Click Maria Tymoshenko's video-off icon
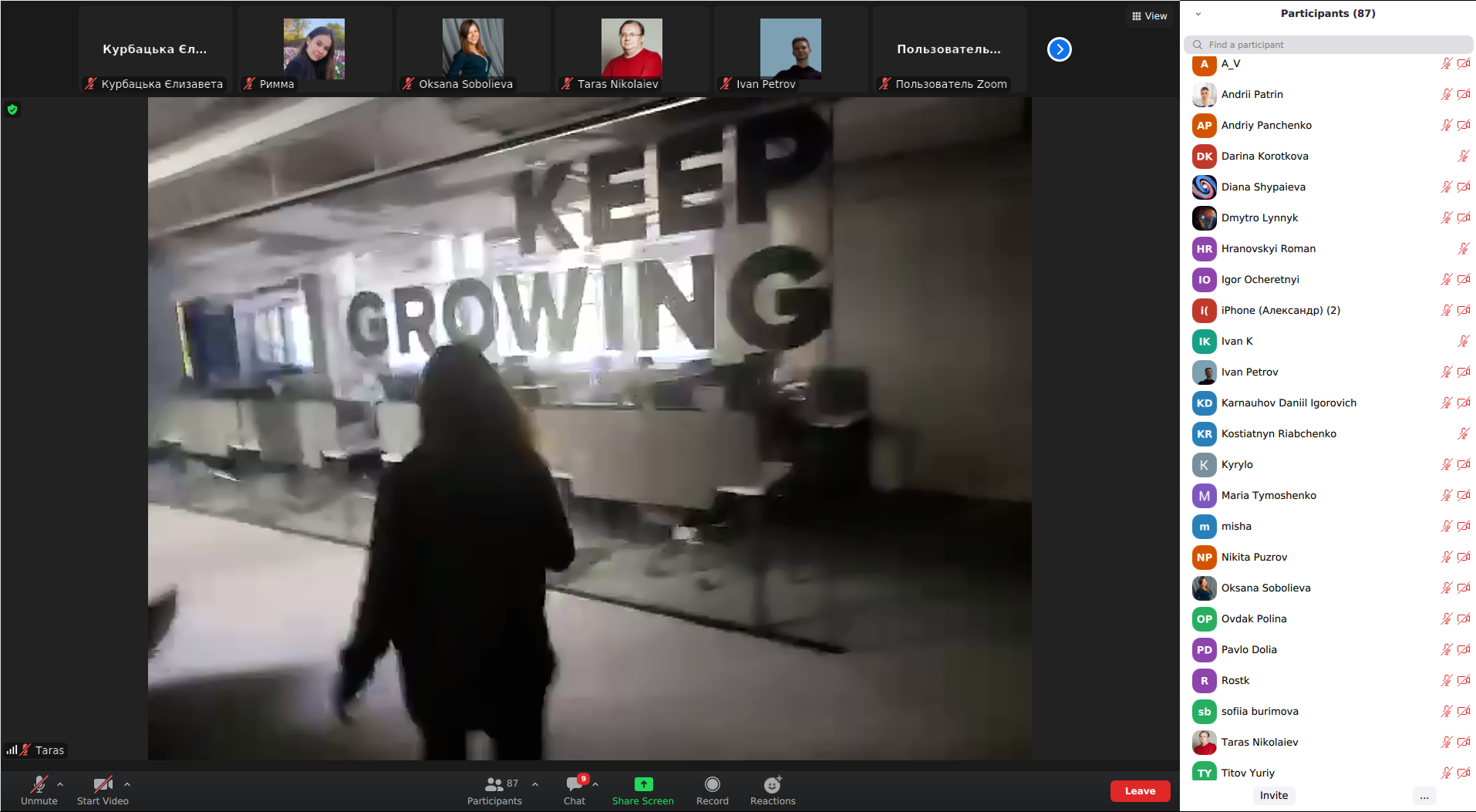Viewport: 1476px width, 812px height. (x=1464, y=495)
